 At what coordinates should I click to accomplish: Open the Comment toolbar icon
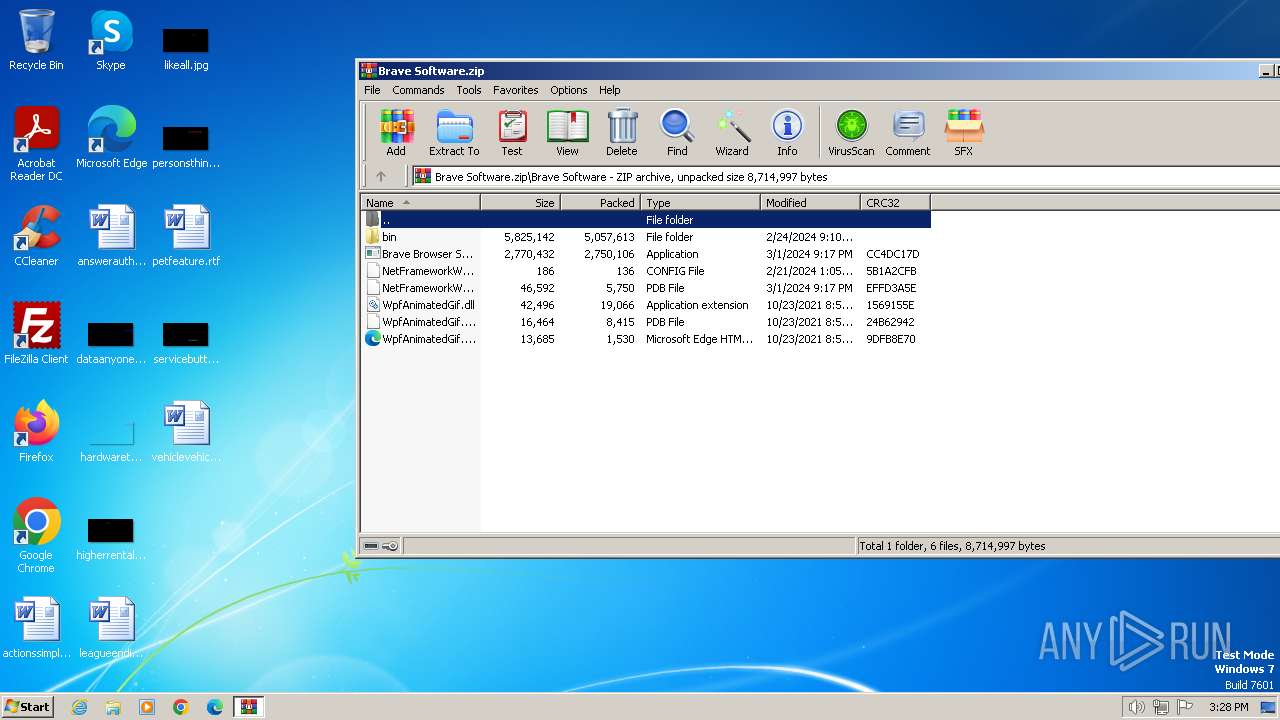coord(908,133)
